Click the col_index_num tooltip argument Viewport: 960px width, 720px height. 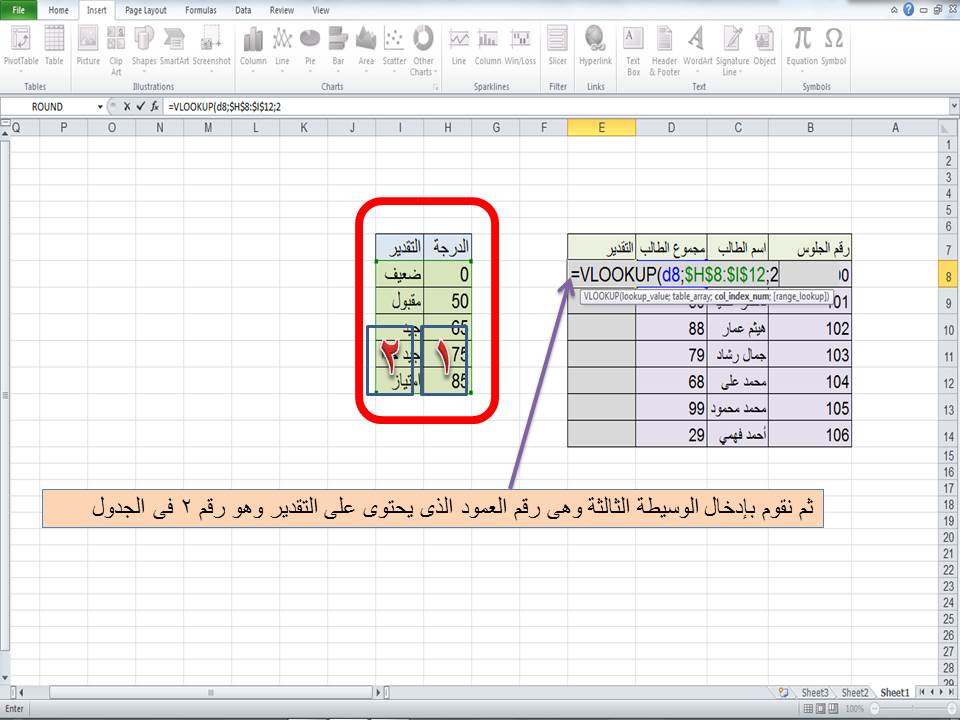coord(742,296)
